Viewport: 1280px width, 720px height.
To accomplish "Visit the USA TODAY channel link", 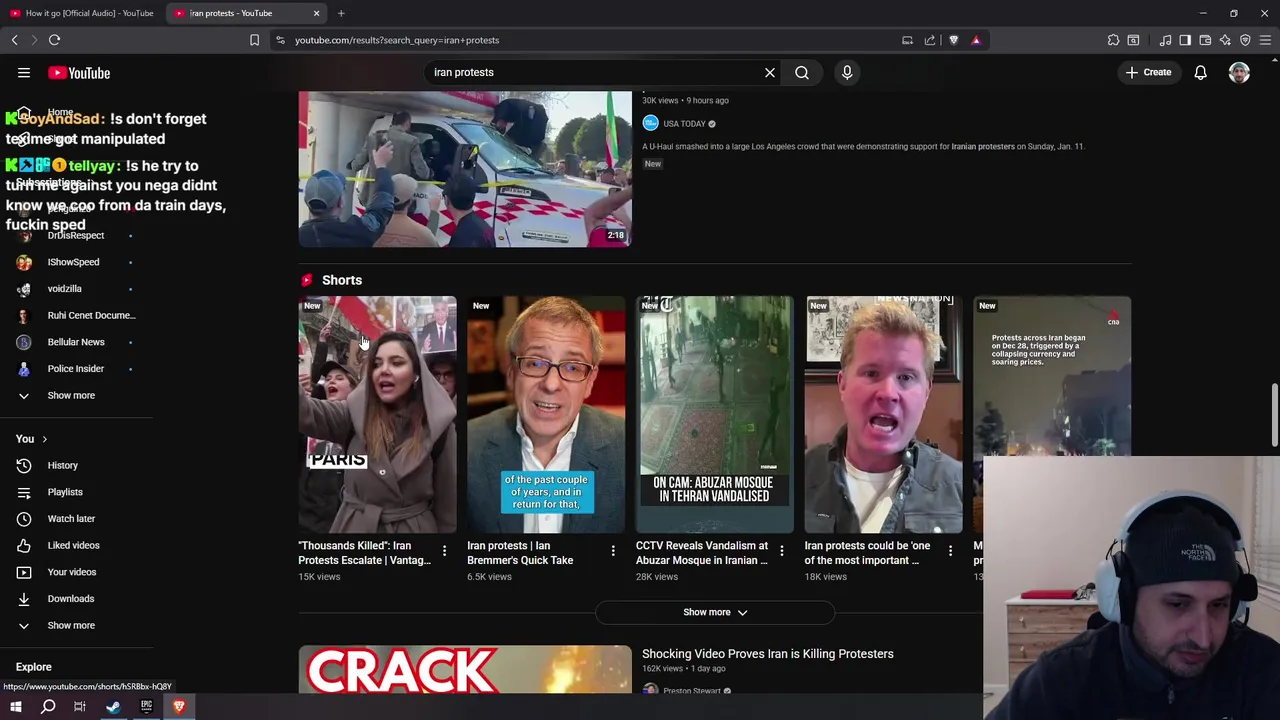I will tap(684, 124).
